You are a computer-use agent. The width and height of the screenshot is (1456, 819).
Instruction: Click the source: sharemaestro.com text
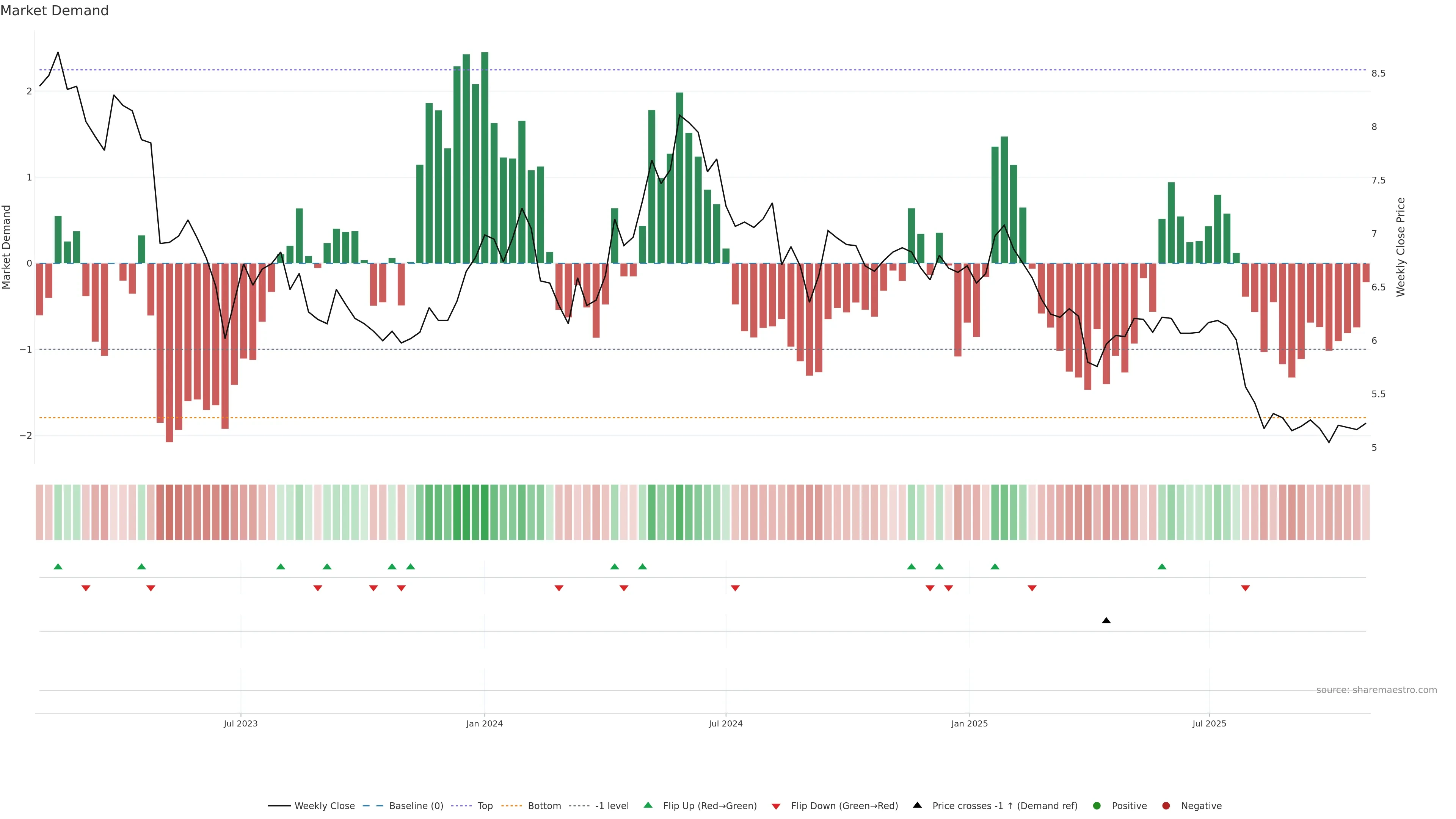[1376, 690]
